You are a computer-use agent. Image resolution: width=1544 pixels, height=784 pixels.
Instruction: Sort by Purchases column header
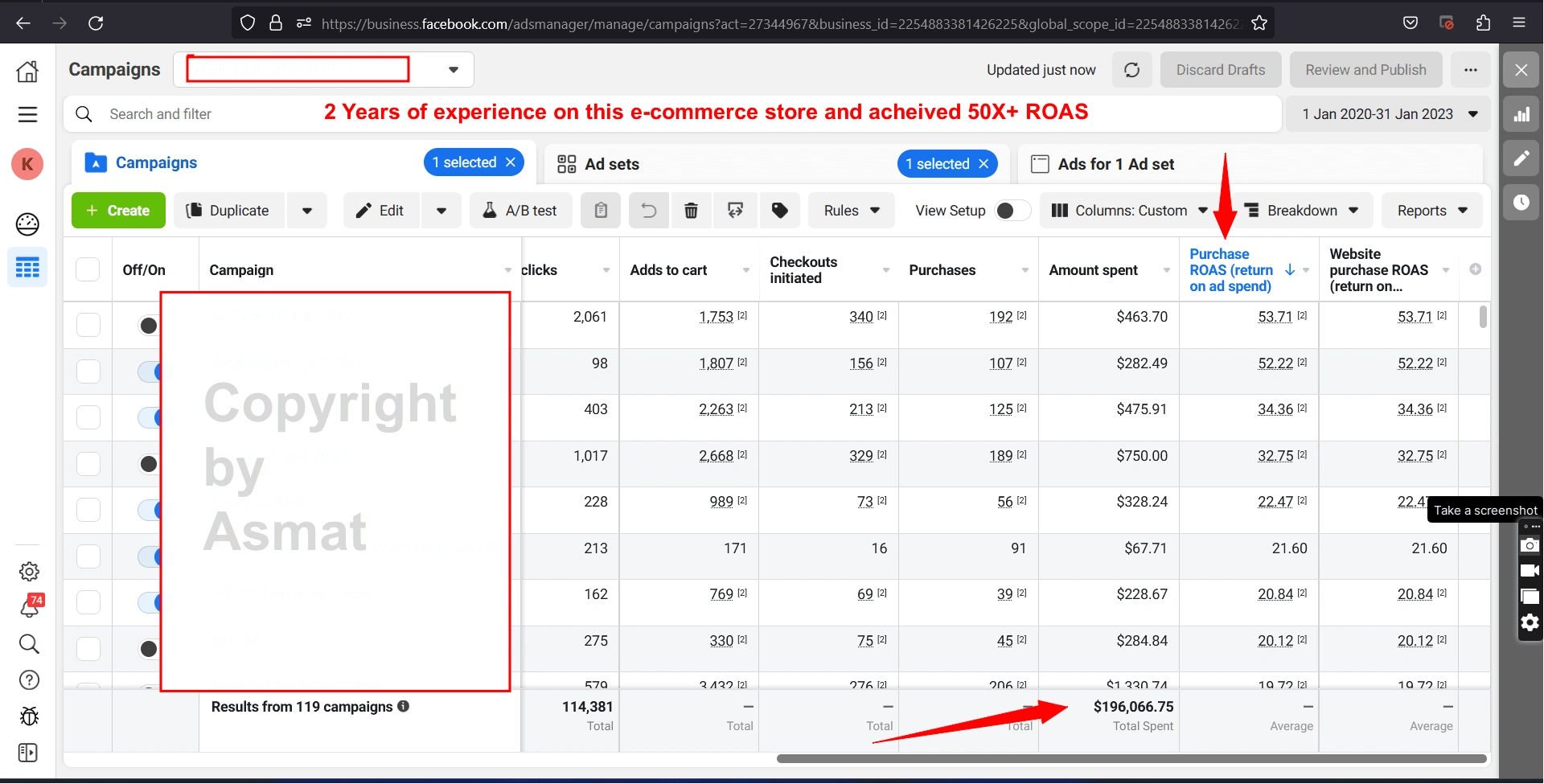[x=942, y=270]
